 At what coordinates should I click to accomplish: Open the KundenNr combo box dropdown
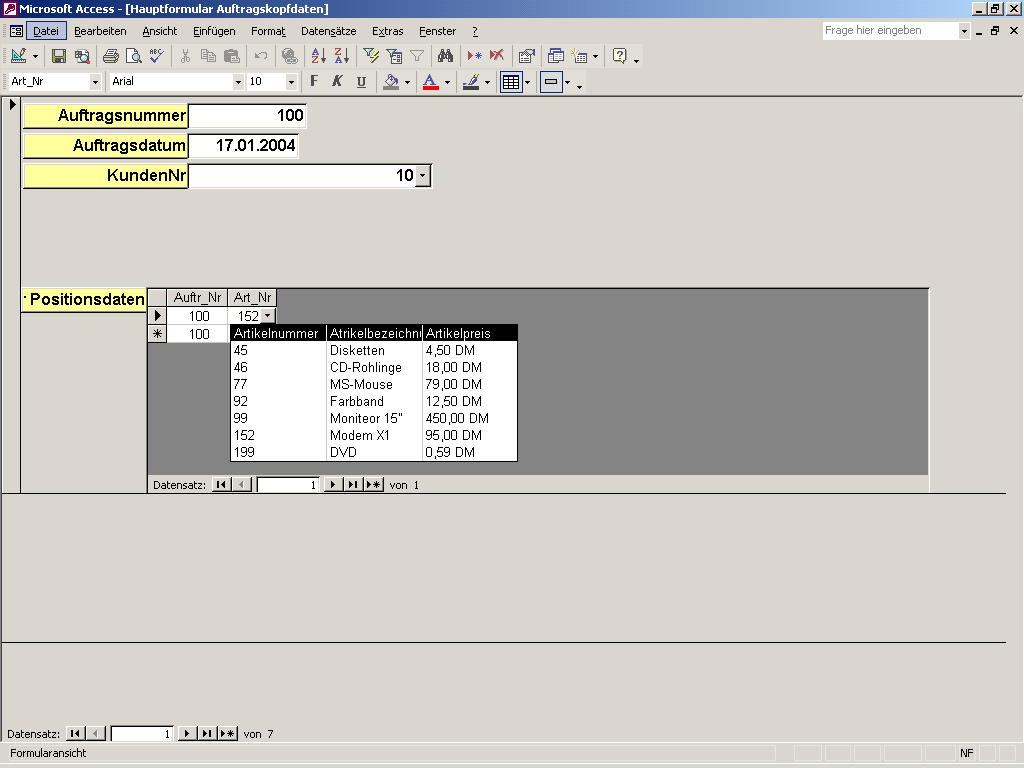pos(423,176)
